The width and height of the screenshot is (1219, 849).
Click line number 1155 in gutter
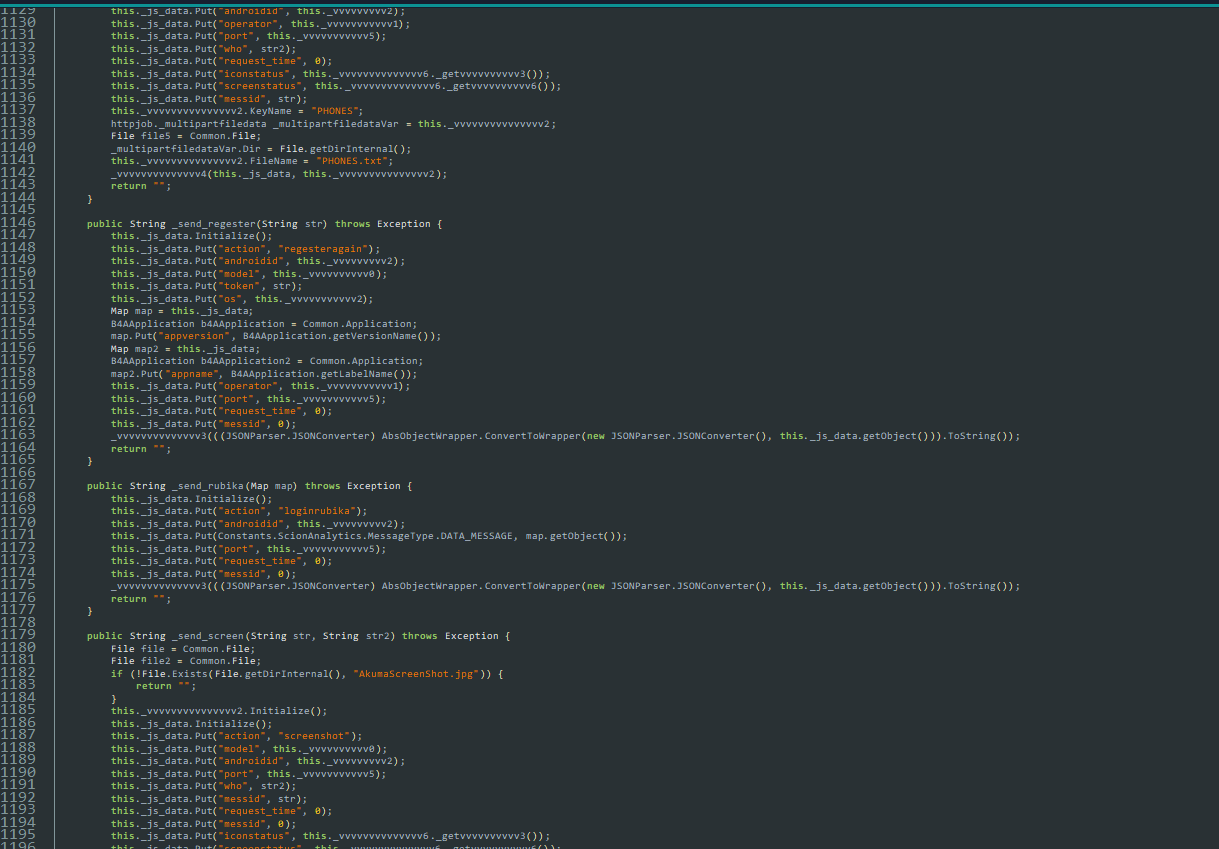18,336
